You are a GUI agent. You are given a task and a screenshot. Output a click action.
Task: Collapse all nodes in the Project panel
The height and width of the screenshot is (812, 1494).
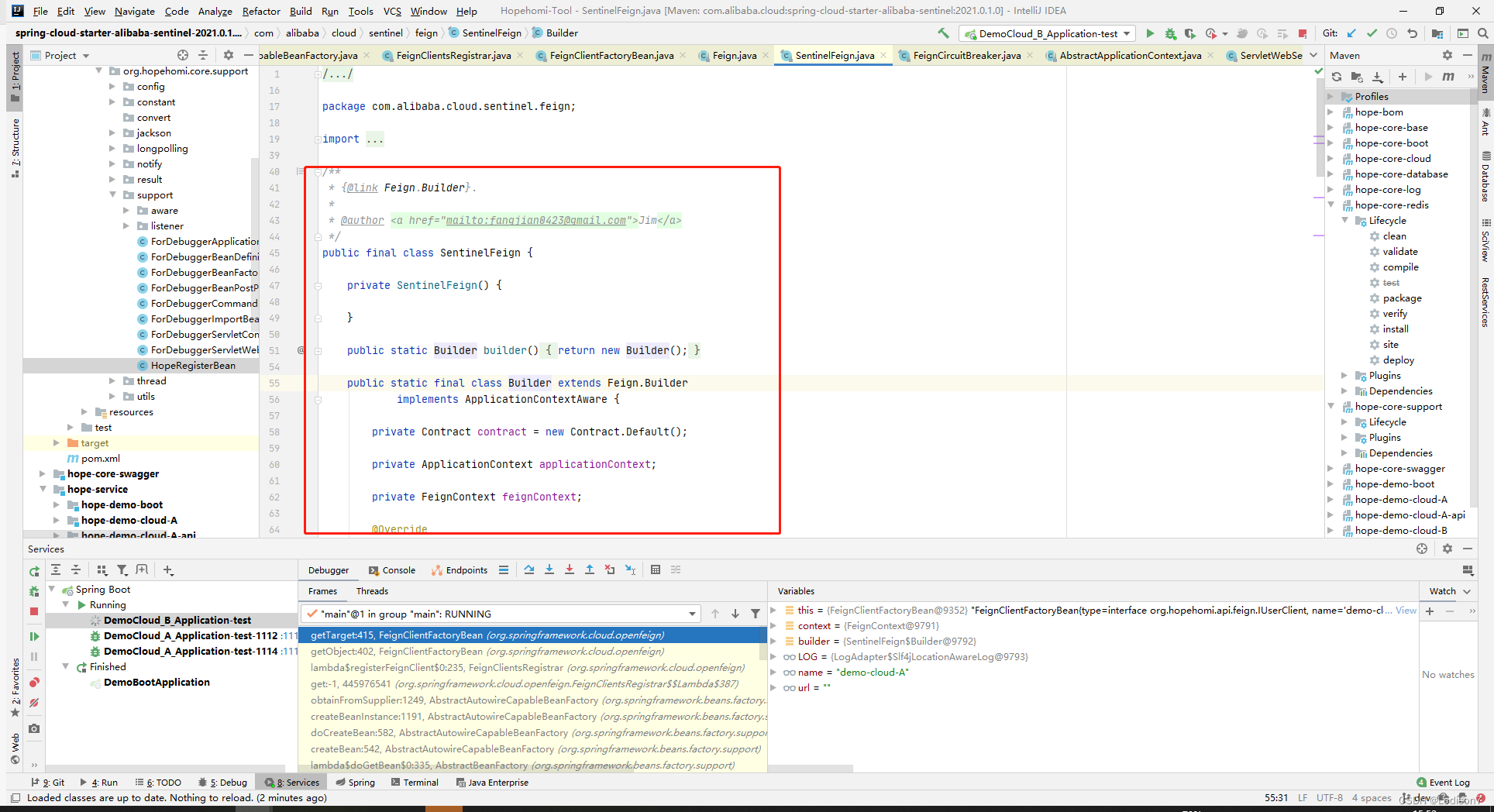click(203, 55)
